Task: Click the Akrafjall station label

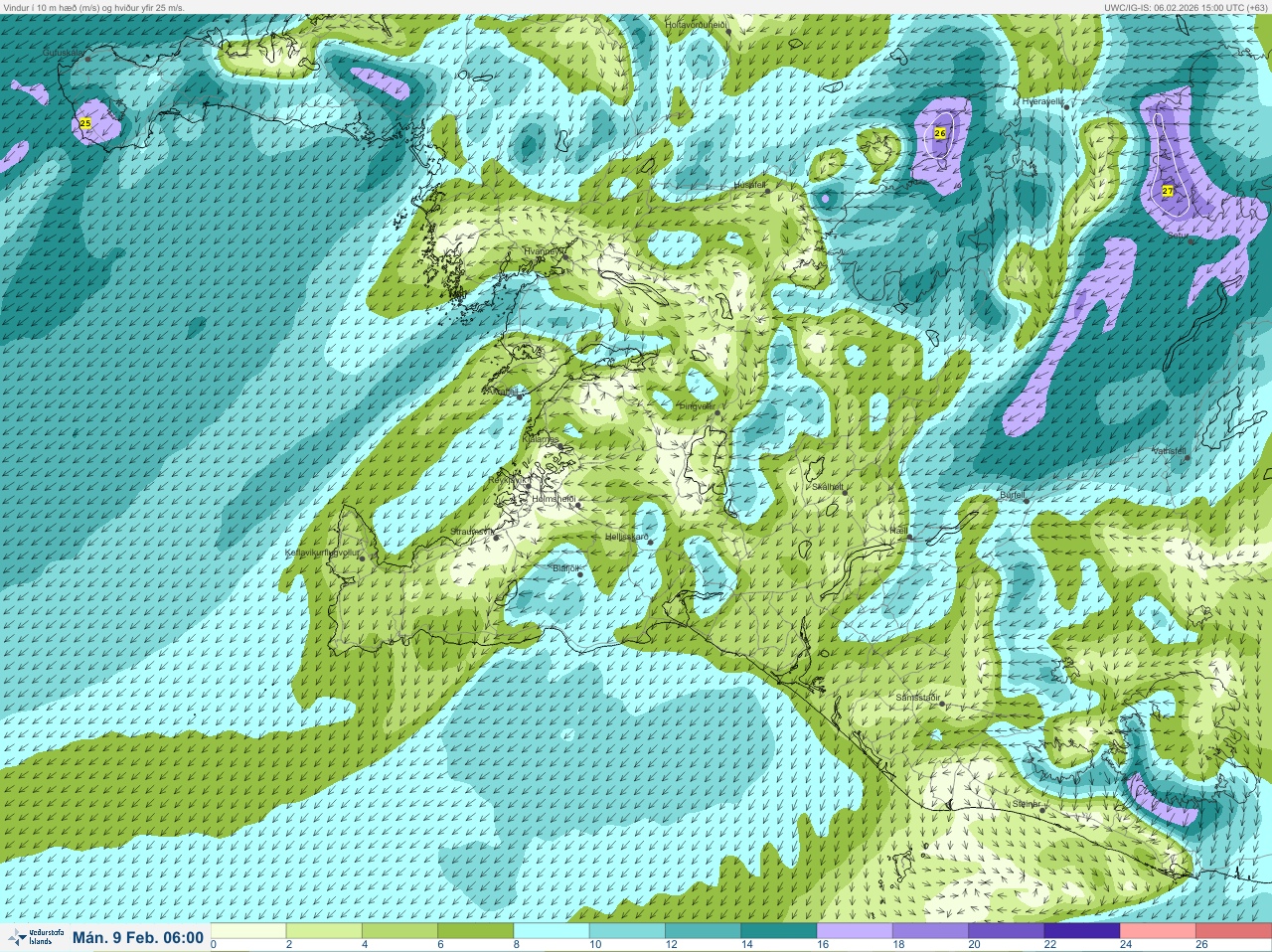Action: point(501,392)
